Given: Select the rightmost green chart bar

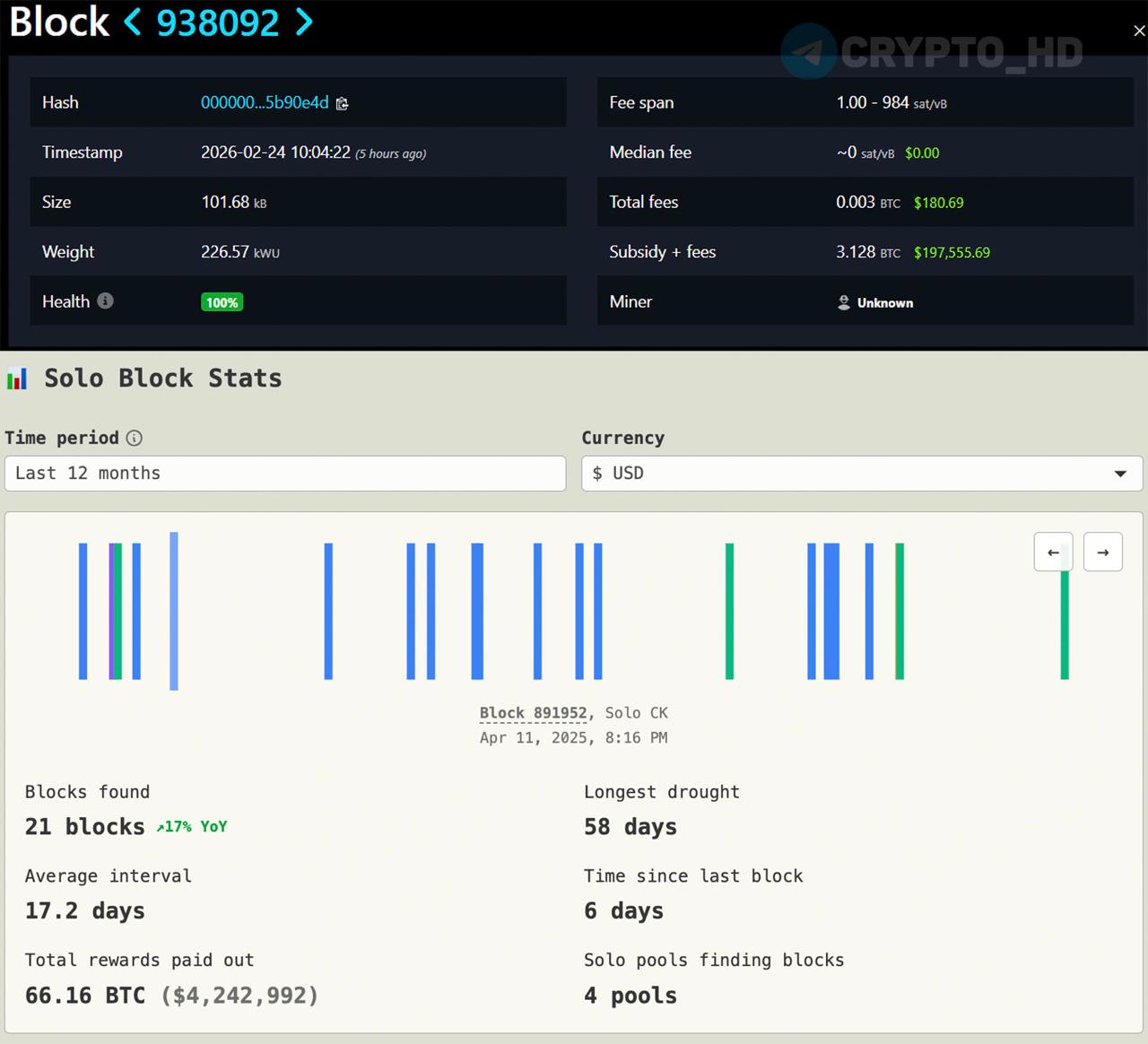Looking at the screenshot, I should [x=1065, y=628].
